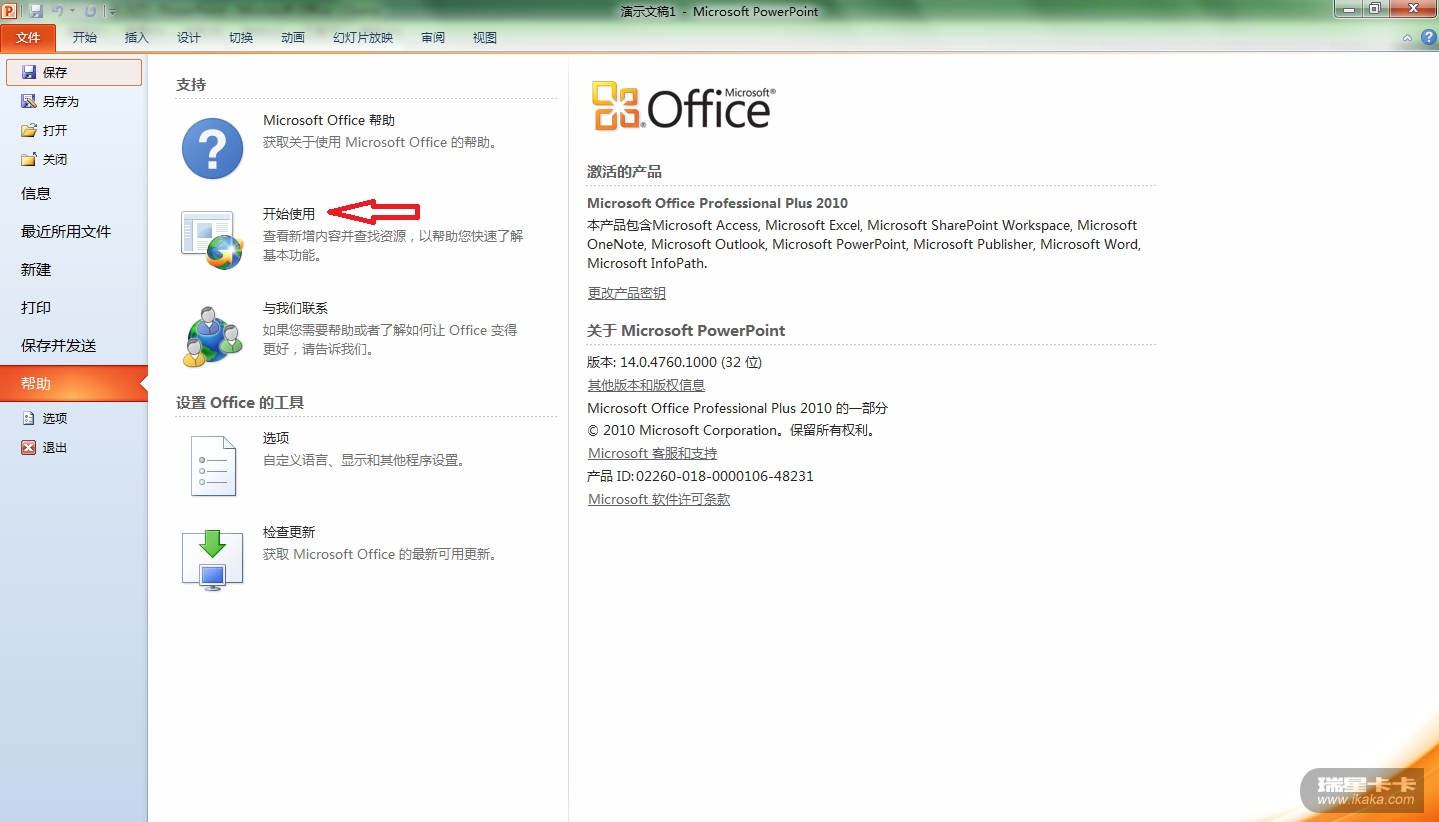Click the PowerPoint application icon in title bar
Viewport: 1439px width, 822px height.
point(8,11)
